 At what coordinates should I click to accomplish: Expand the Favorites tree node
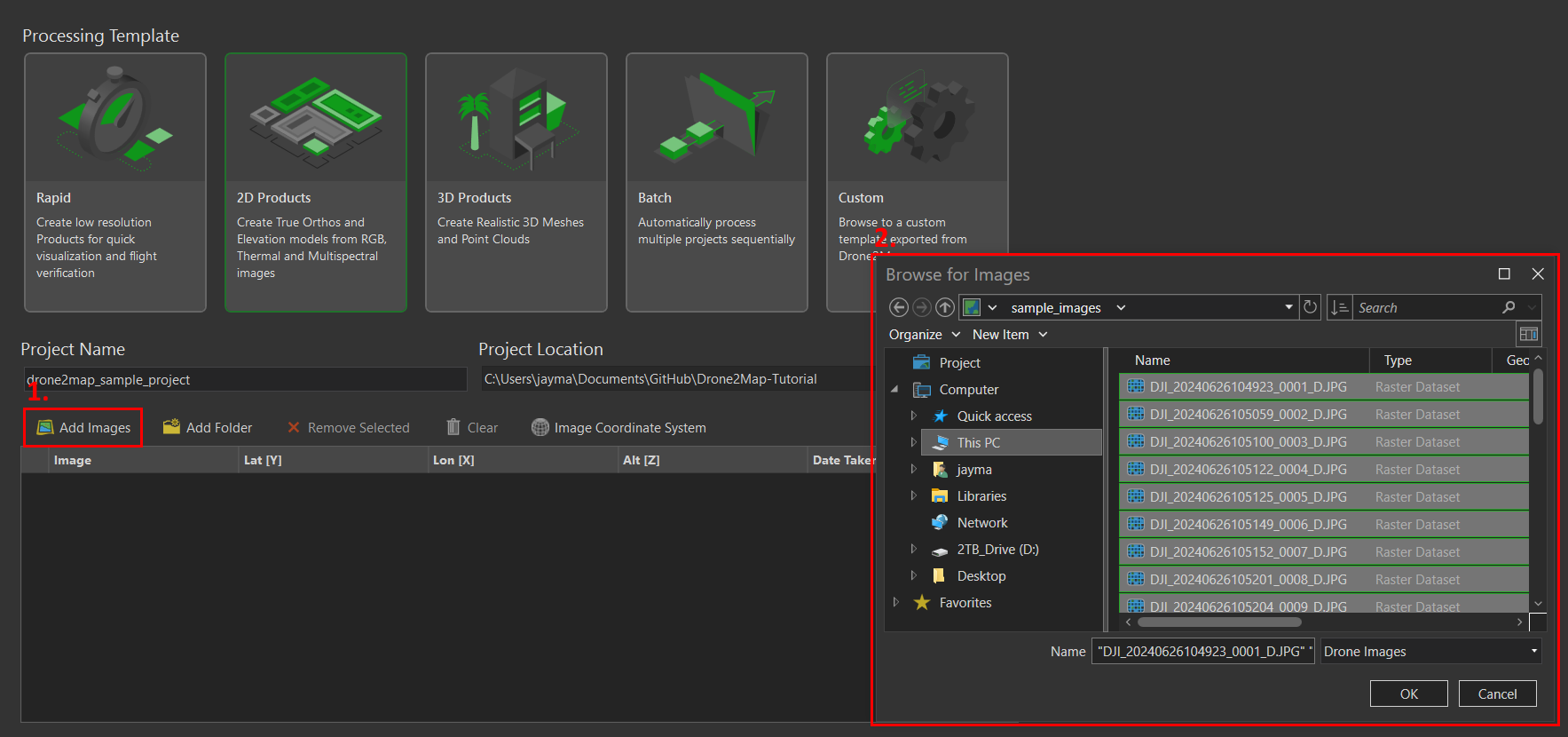[895, 602]
